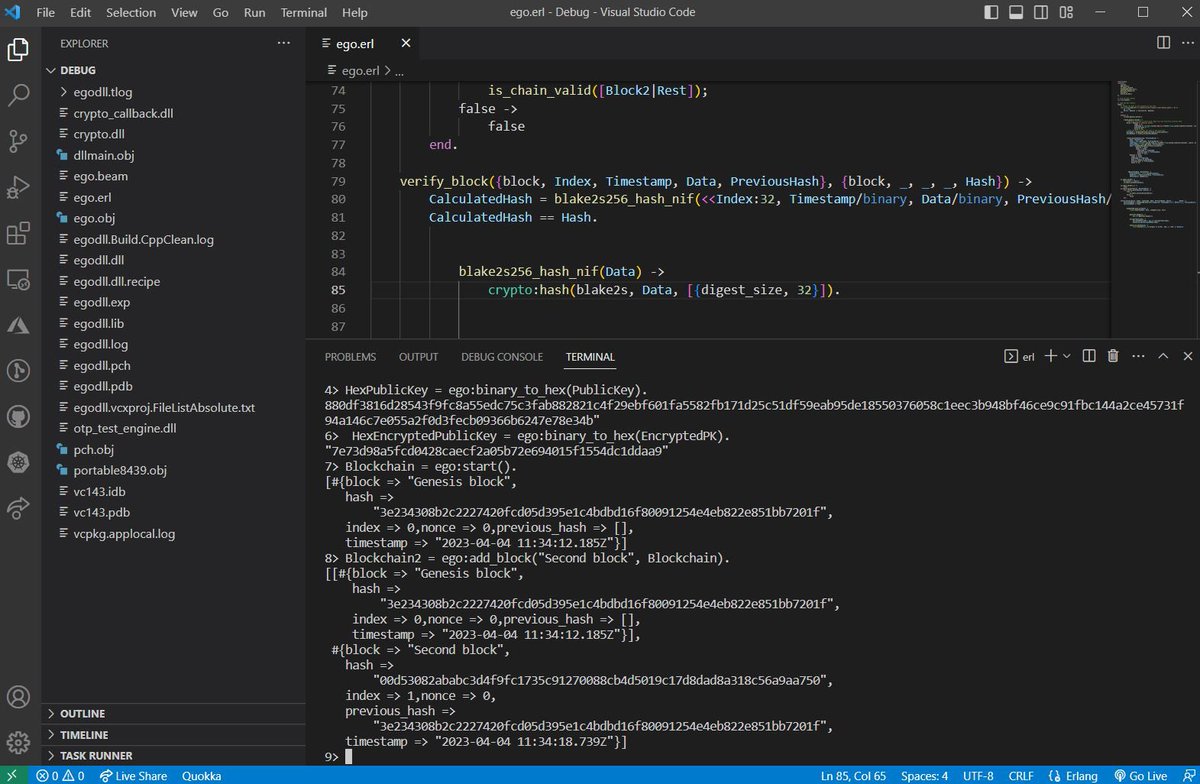Maximize the terminal panel size

(1163, 356)
